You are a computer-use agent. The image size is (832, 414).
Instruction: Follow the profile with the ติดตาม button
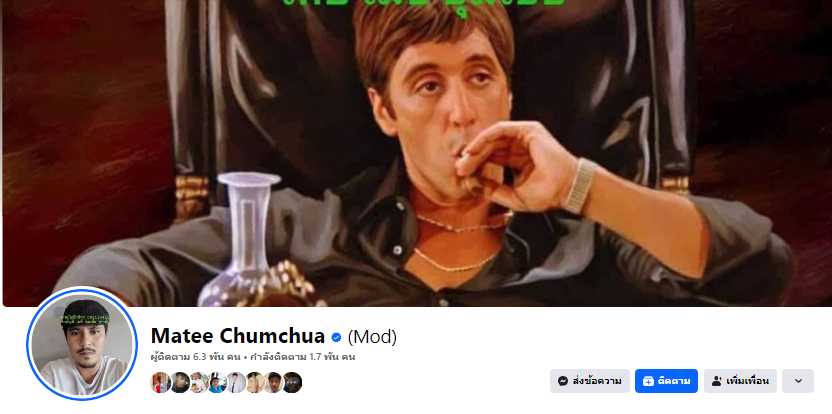[x=666, y=381]
